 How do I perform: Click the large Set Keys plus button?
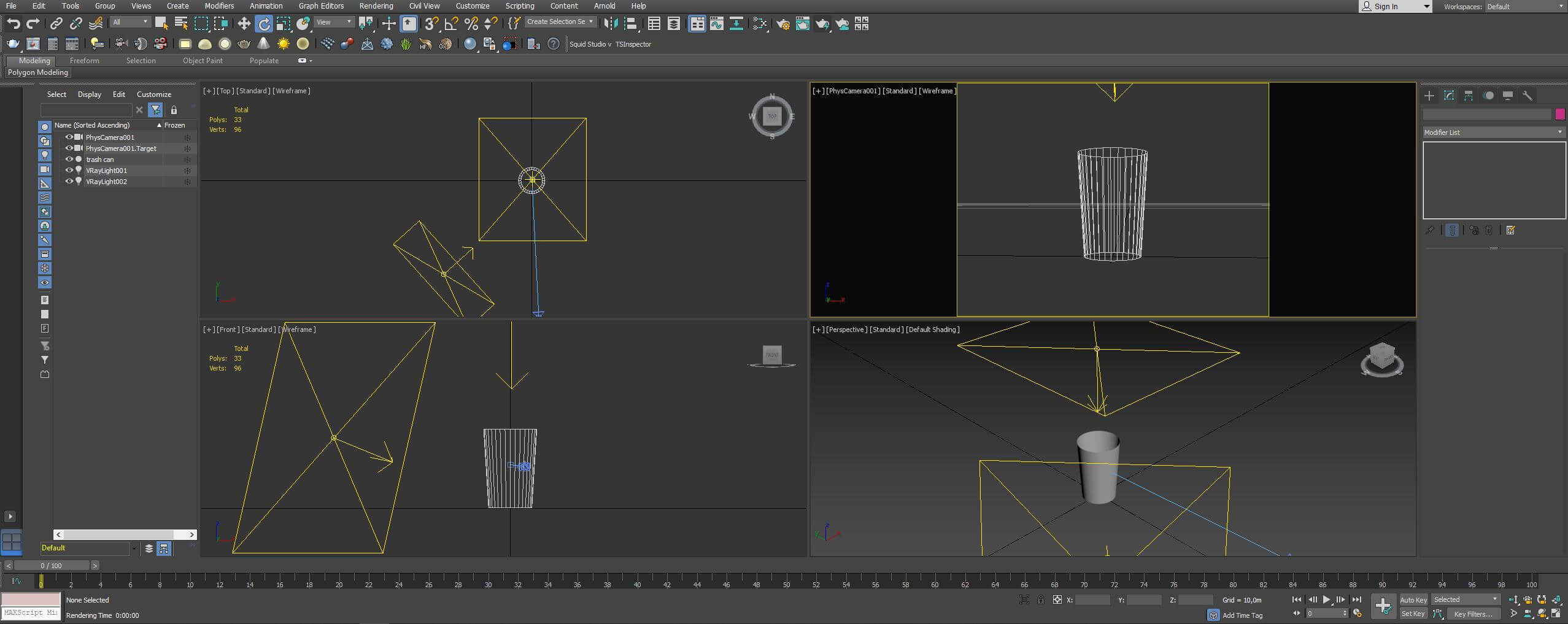pos(1383,606)
